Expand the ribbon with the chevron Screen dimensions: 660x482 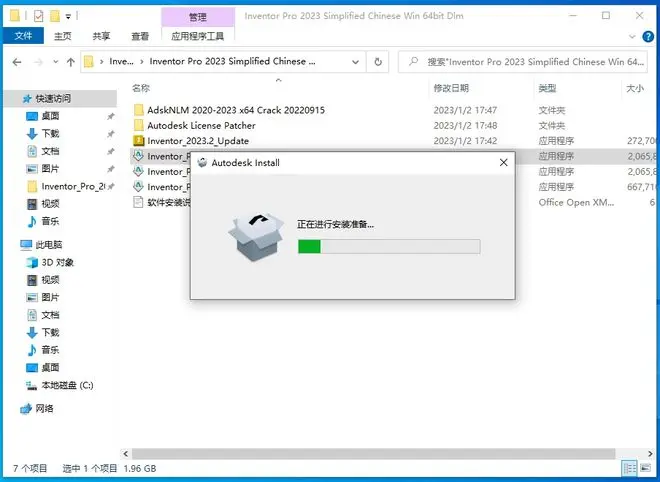click(632, 37)
